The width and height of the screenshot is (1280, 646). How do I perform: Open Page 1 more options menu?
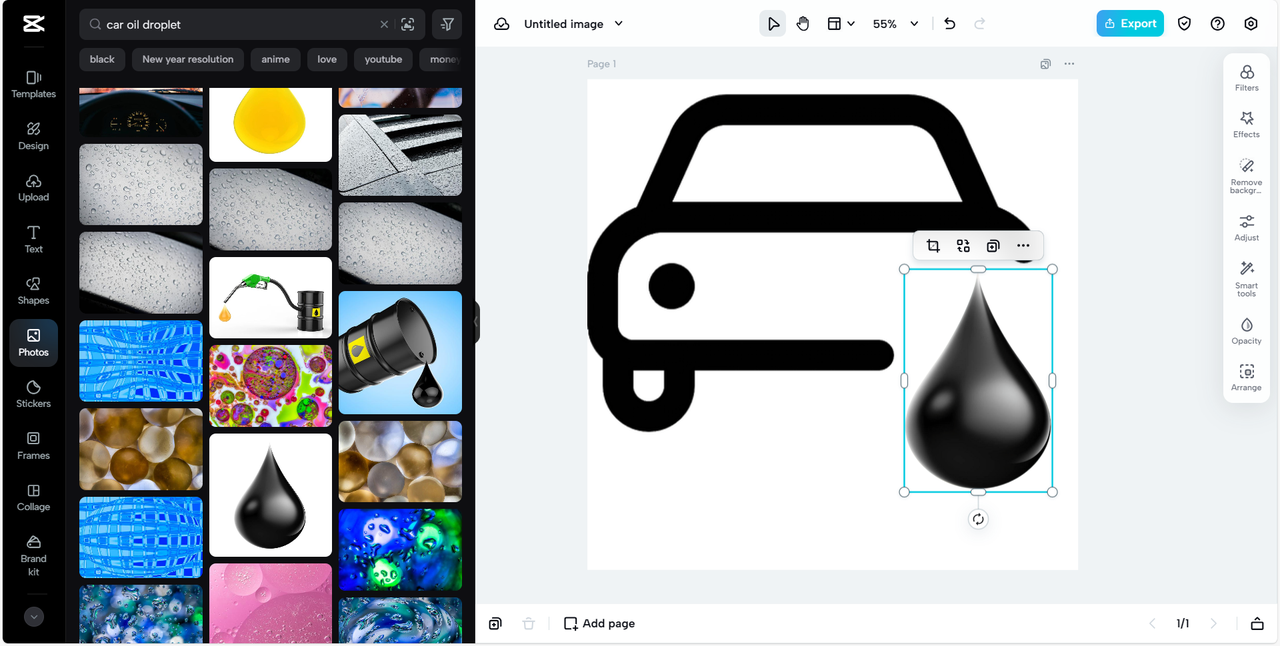[1069, 64]
